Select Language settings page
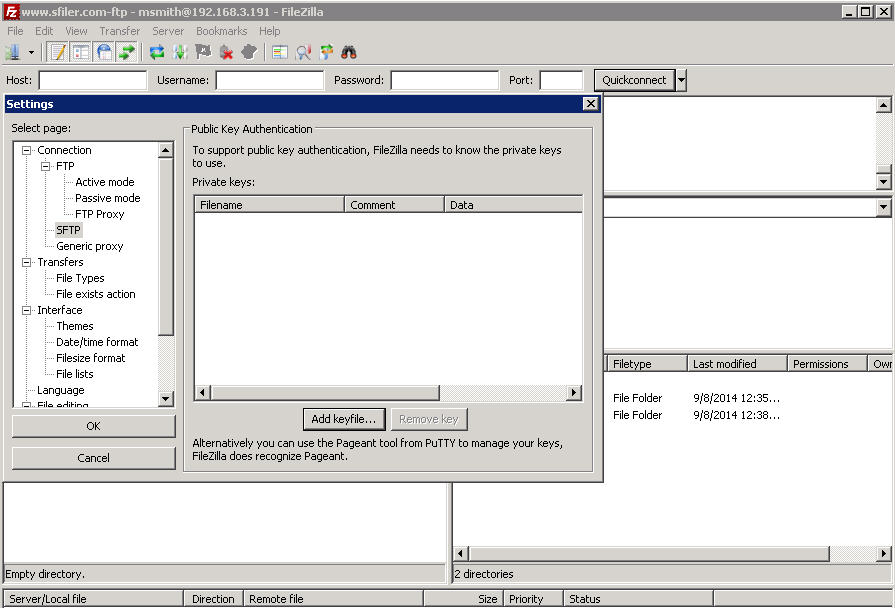 click(x=61, y=390)
